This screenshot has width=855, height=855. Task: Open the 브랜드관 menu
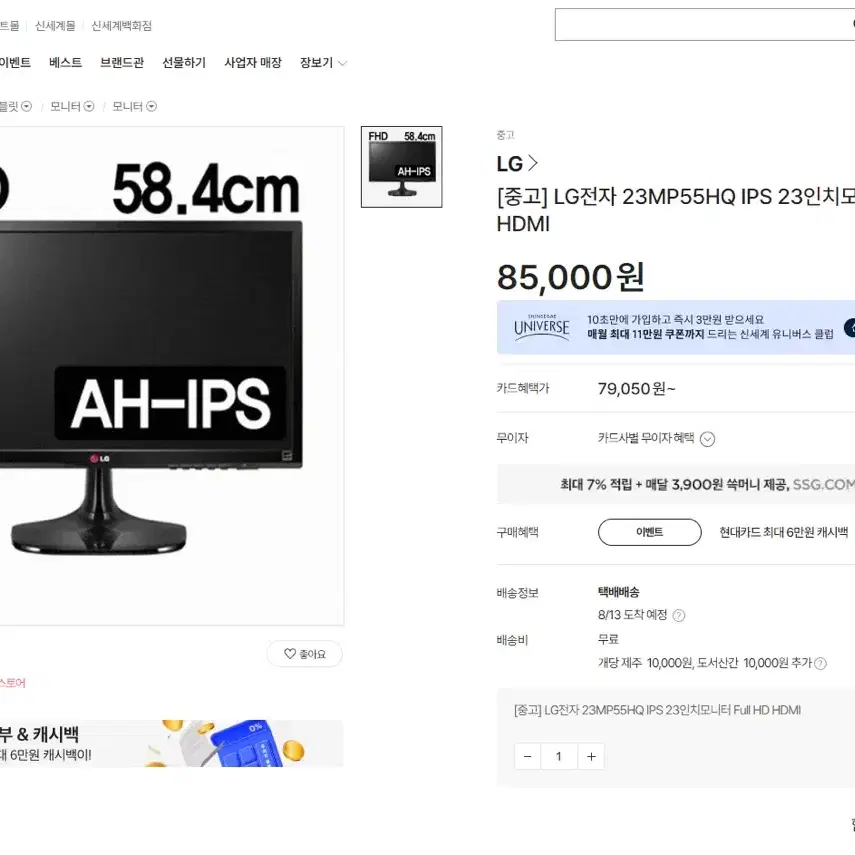pos(122,63)
